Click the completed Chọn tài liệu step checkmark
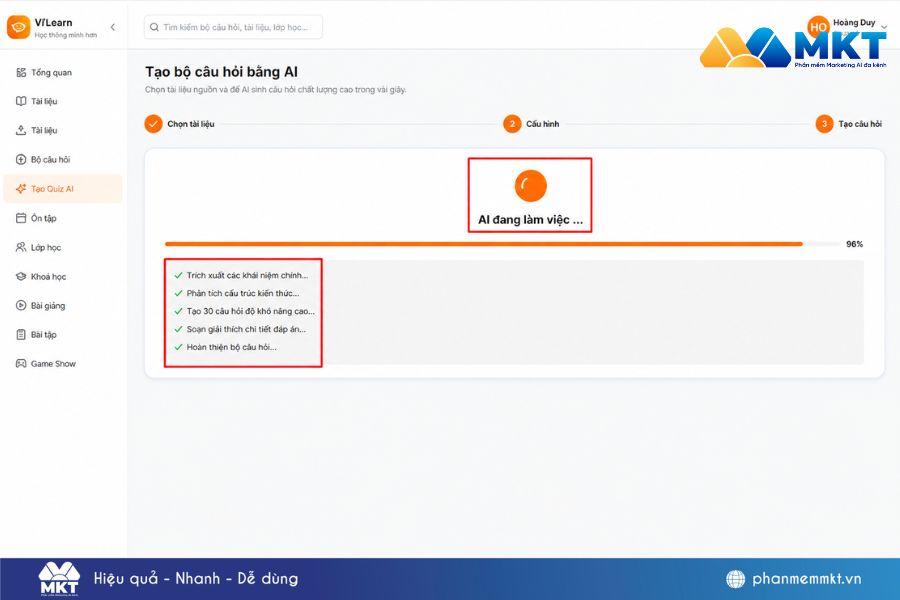This screenshot has height=600, width=900. (153, 124)
